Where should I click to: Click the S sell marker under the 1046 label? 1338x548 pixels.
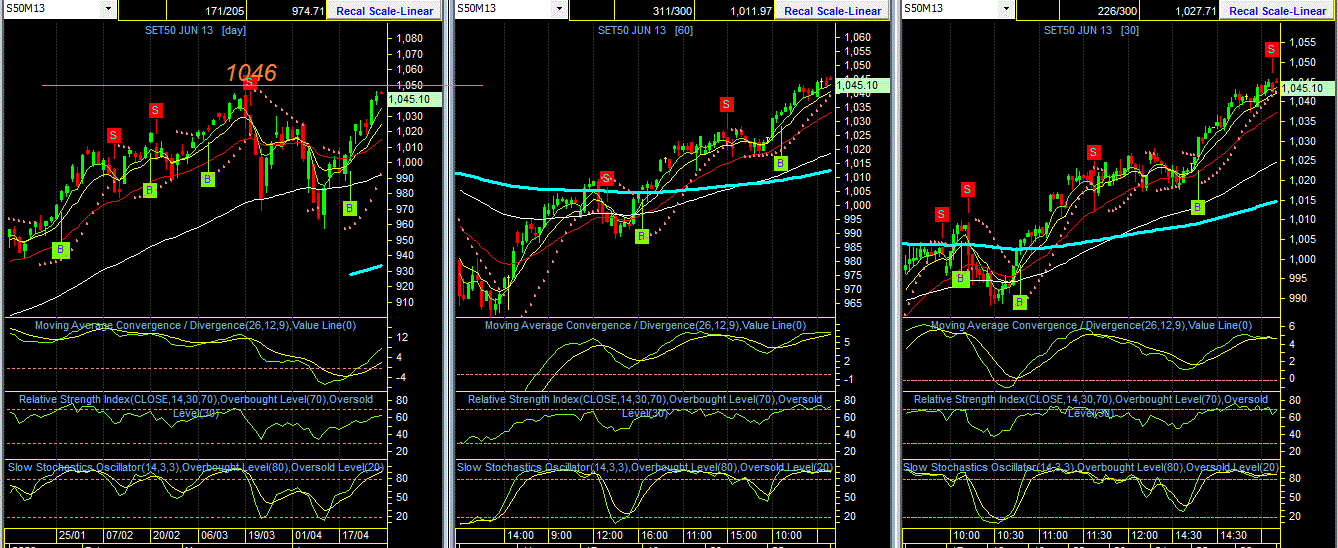250,83
